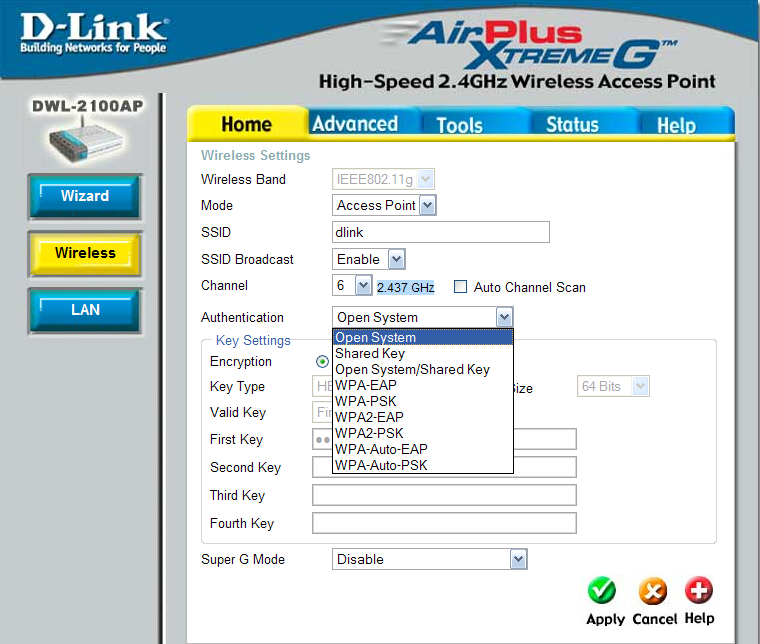Open the Mode dropdown showing Access Point
This screenshot has height=644, width=760.
[x=384, y=205]
